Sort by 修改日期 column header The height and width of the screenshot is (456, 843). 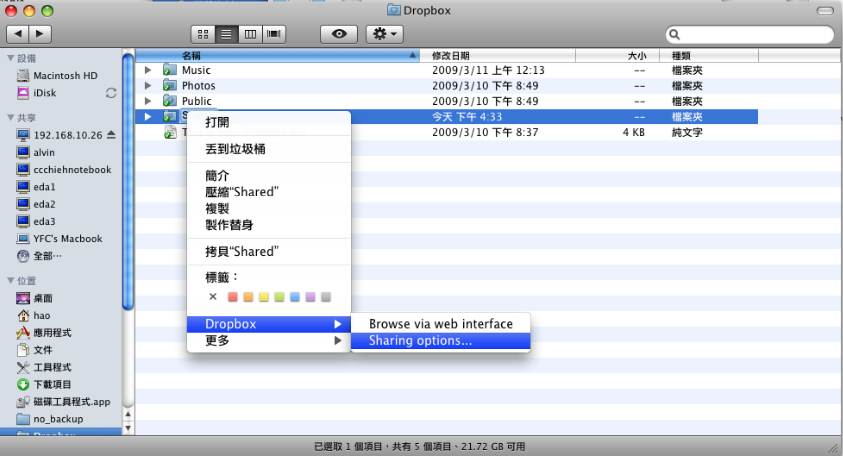click(497, 55)
